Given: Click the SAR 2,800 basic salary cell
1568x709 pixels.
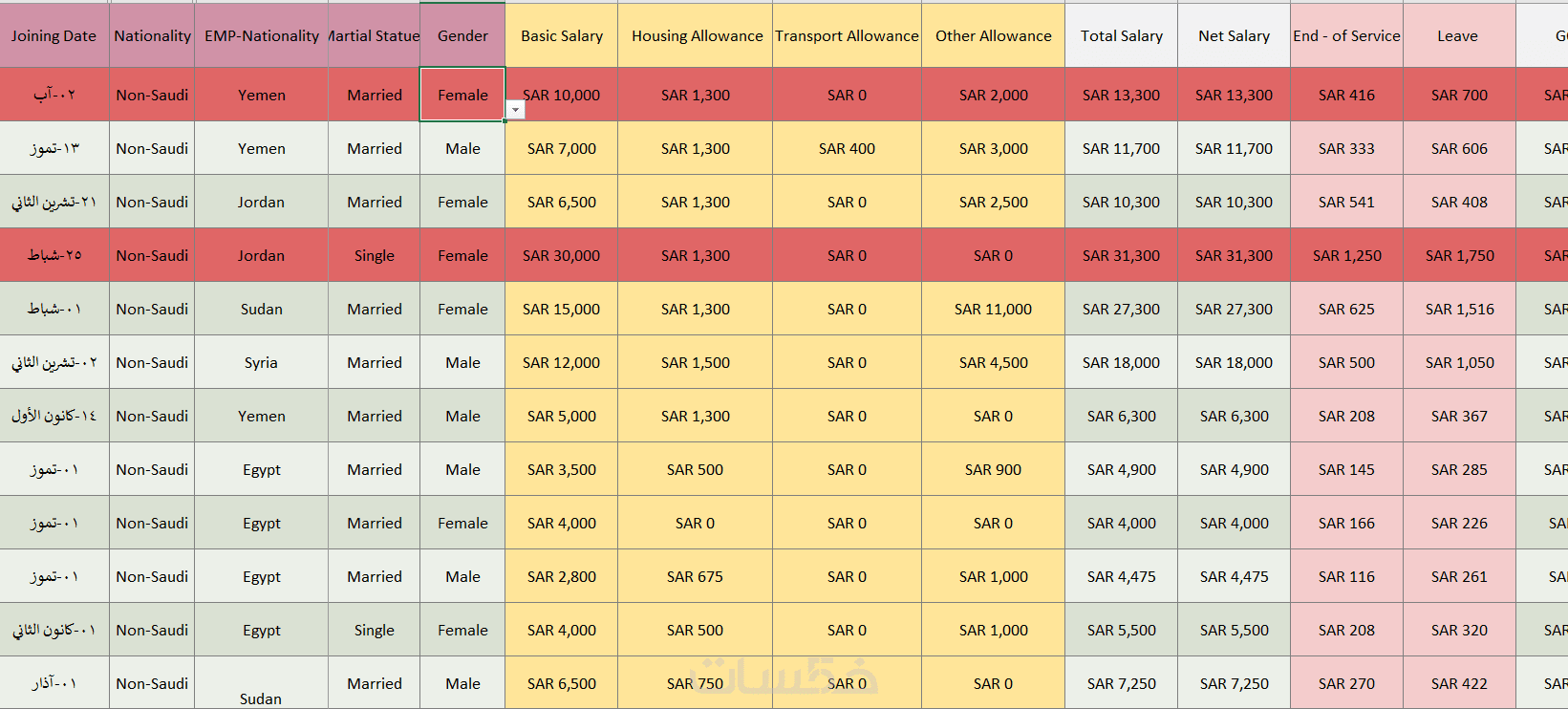Looking at the screenshot, I should [561, 576].
